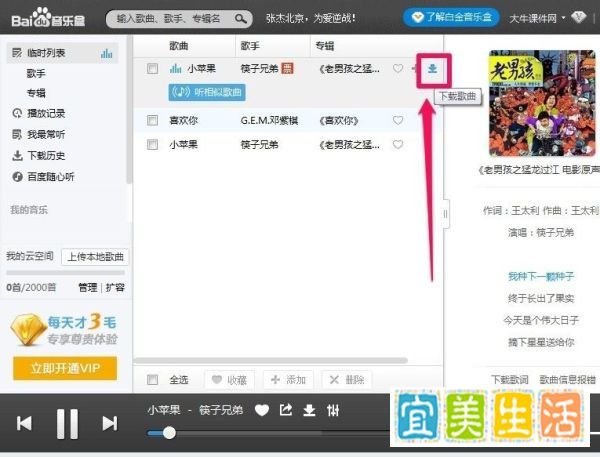This screenshot has width=600, height=457.
Task: Open 下载历史 download history
Action: click(39, 155)
